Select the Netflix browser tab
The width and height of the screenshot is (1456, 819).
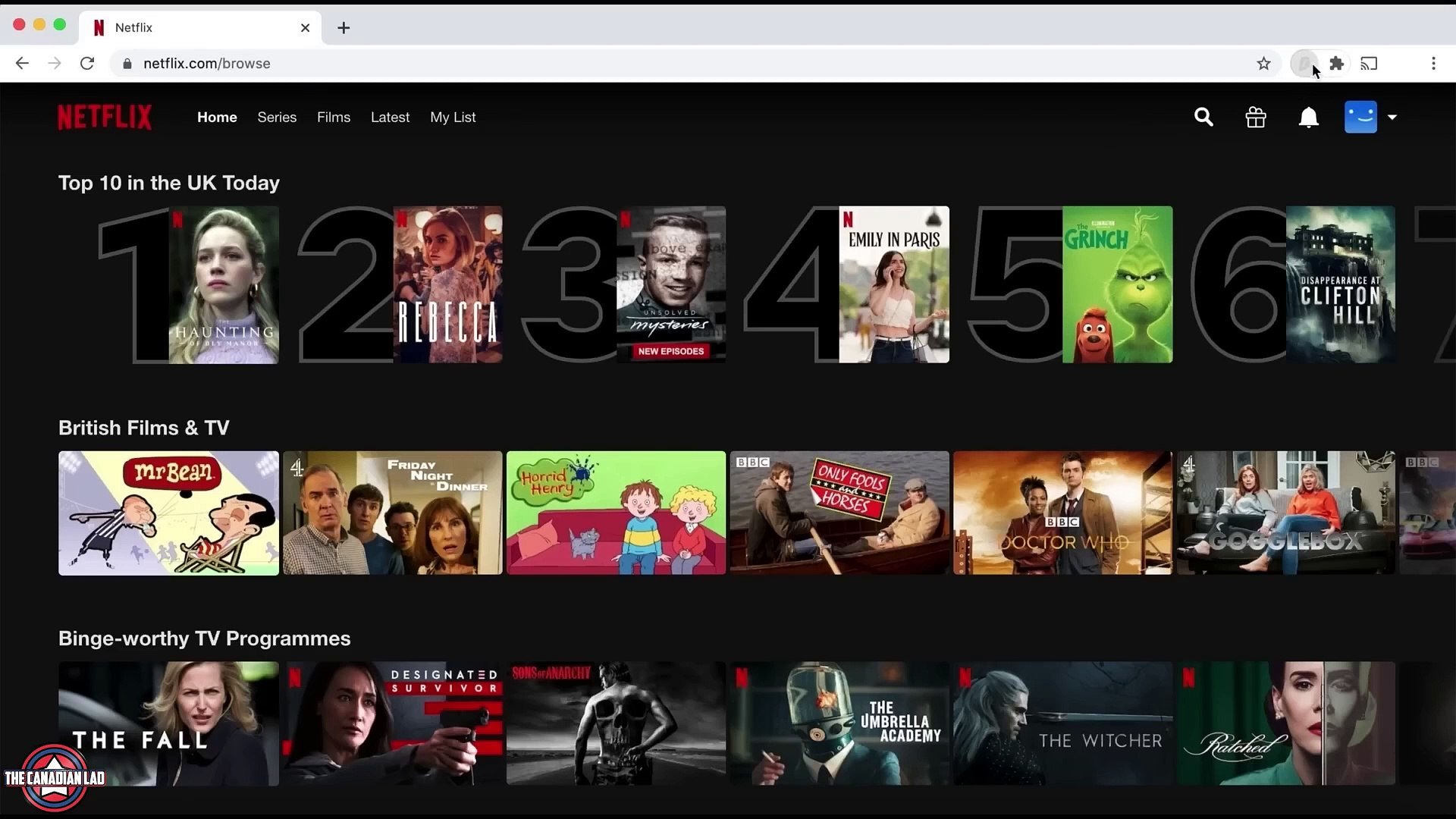tap(200, 28)
